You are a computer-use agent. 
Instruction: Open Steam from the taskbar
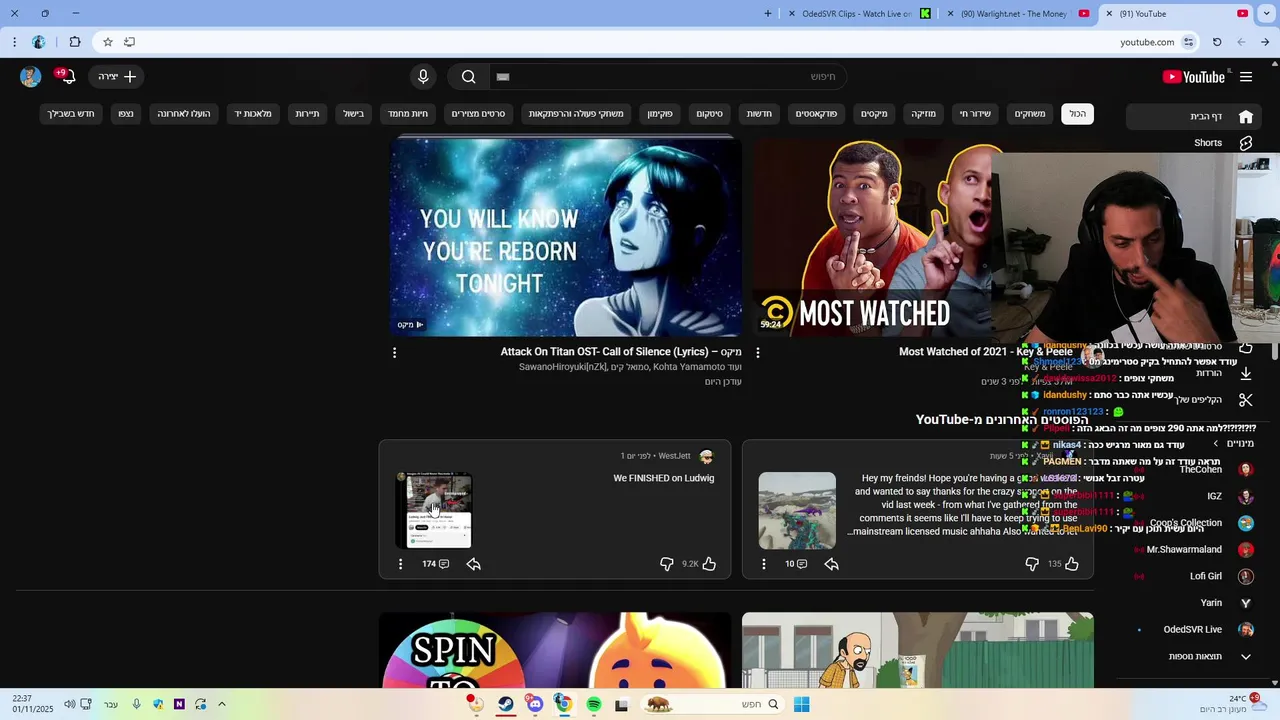[506, 705]
